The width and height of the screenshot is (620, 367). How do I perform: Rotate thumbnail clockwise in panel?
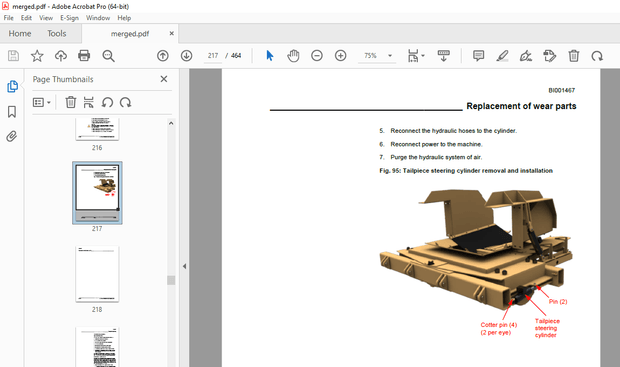(126, 102)
